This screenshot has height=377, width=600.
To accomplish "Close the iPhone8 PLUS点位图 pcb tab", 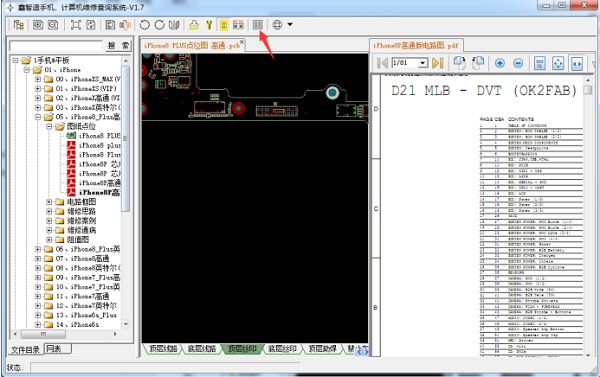I will click(x=241, y=41).
